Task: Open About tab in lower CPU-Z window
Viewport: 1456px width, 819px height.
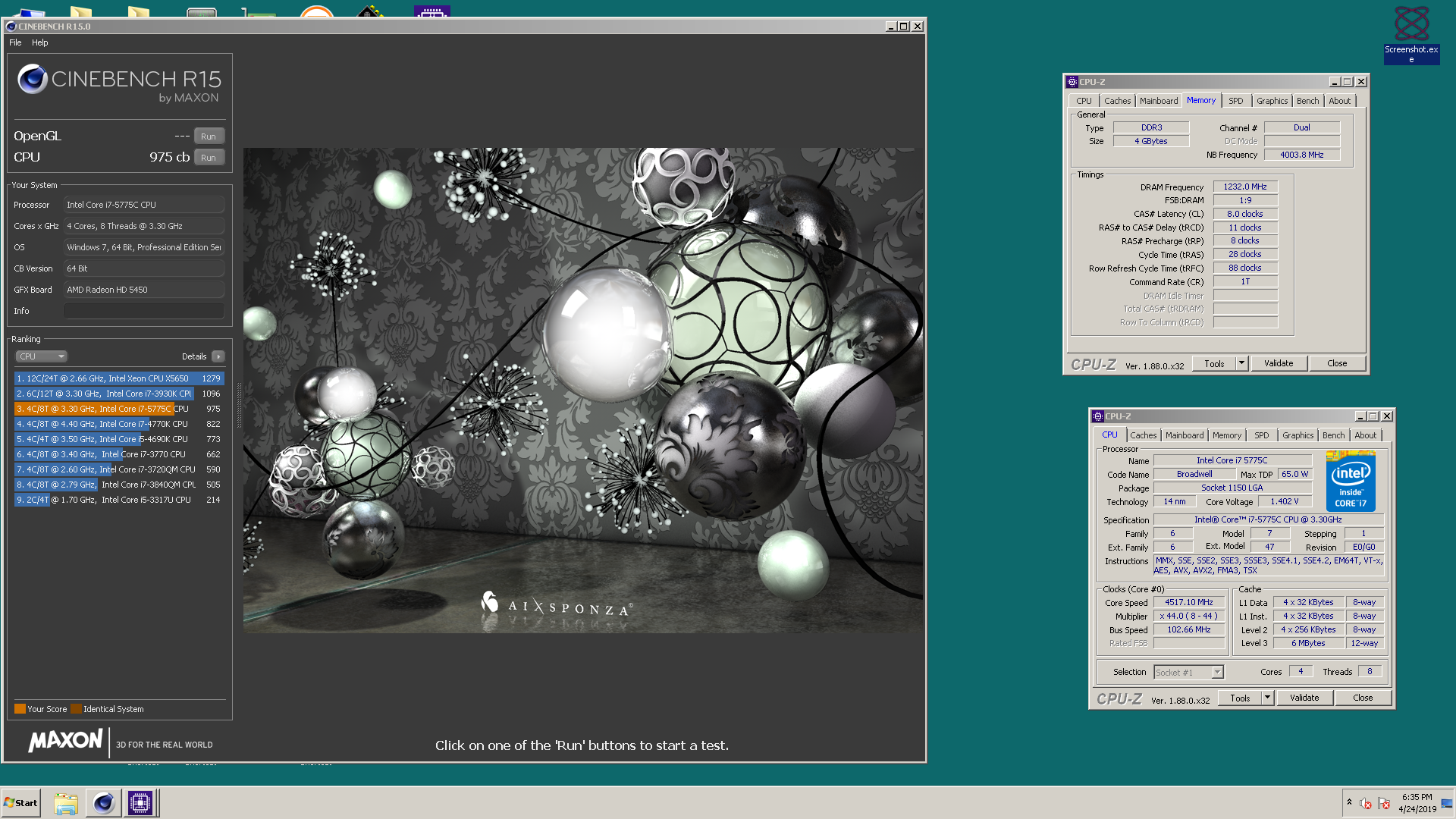Action: pos(1365,435)
